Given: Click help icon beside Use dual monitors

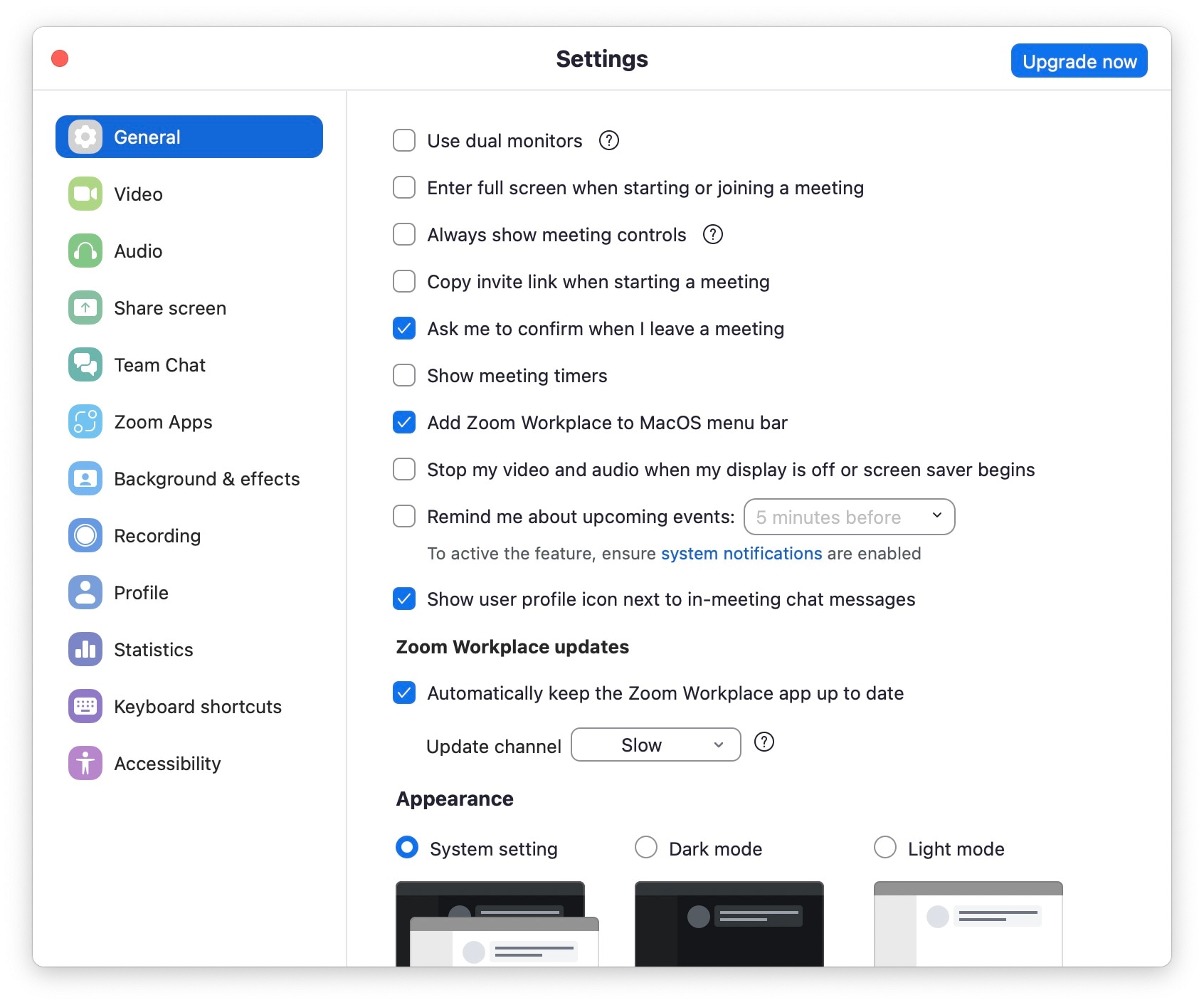Looking at the screenshot, I should coord(609,140).
